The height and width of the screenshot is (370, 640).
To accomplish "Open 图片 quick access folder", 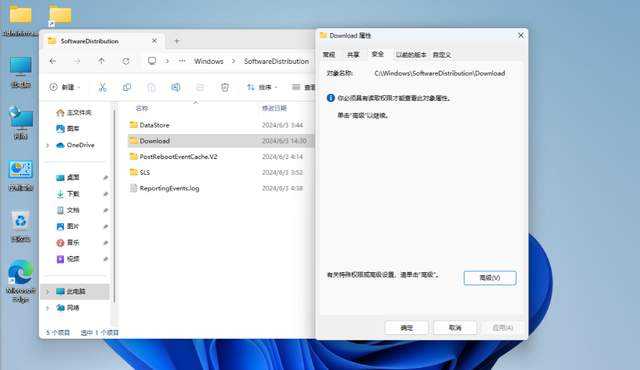I will pyautogui.click(x=68, y=226).
